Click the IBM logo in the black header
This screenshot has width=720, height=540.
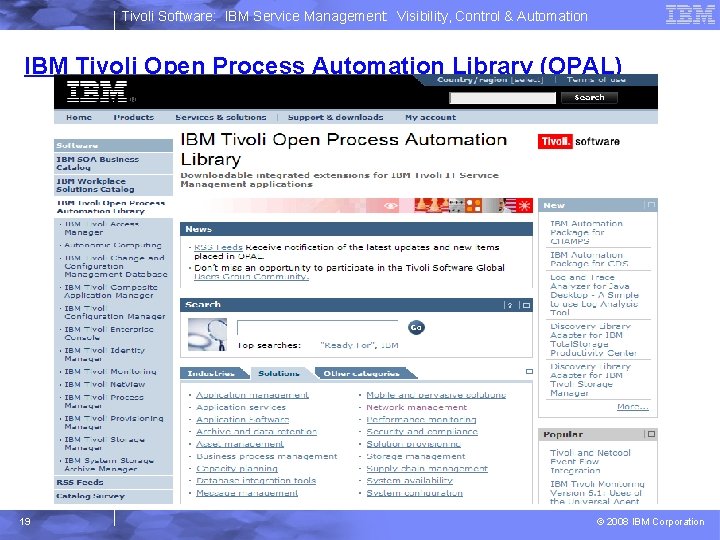pyautogui.click(x=97, y=91)
